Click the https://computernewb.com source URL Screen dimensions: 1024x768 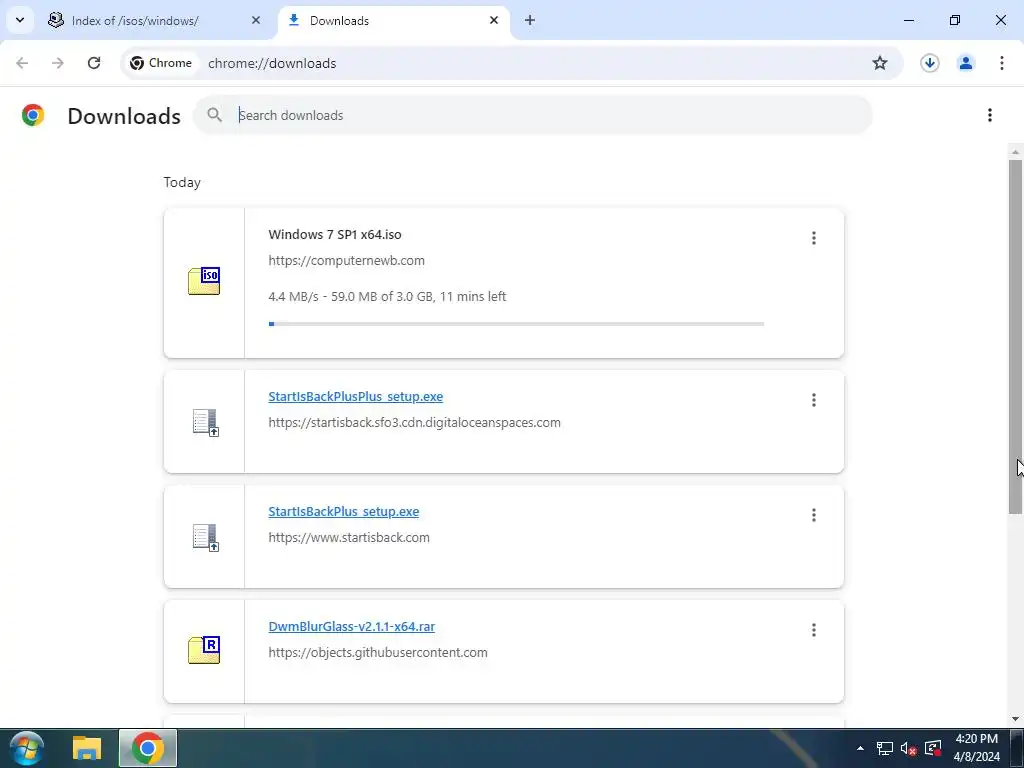[x=346, y=261]
